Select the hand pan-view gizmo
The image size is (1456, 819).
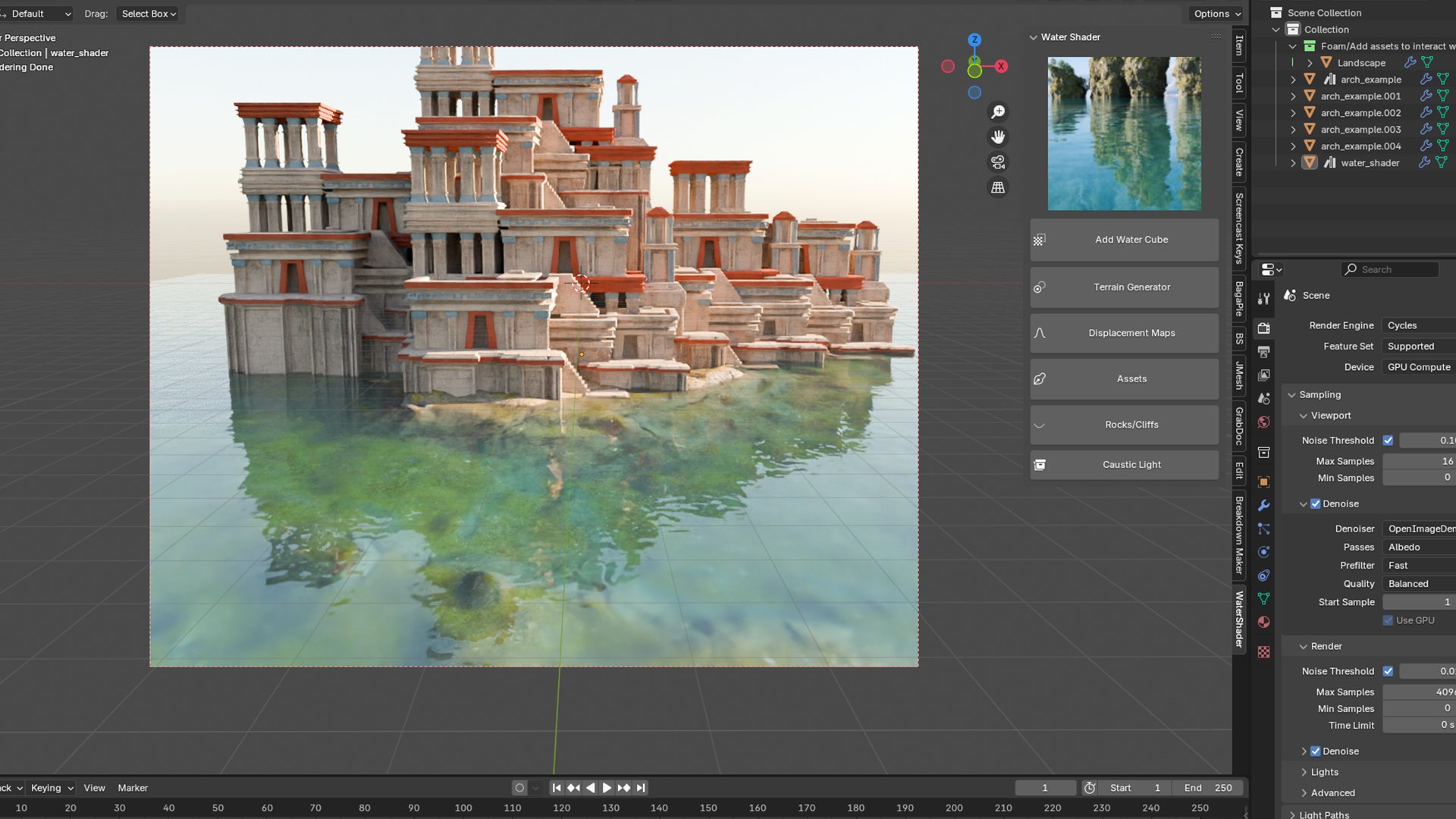point(998,136)
